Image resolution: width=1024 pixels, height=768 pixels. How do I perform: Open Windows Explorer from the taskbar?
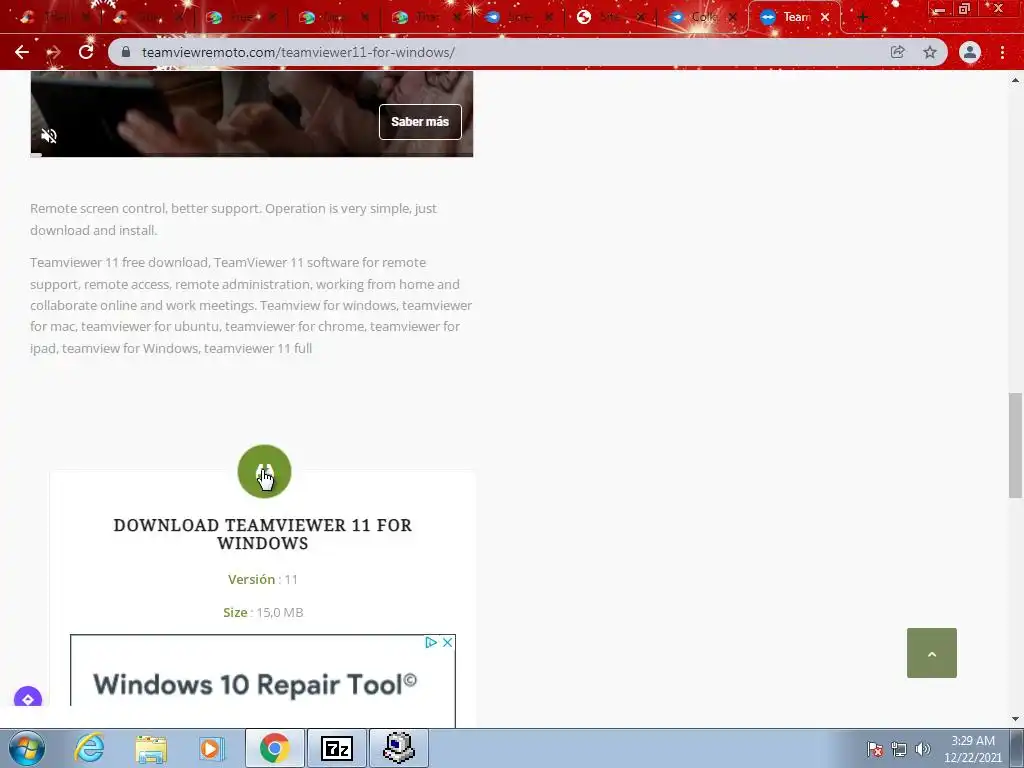(x=151, y=748)
